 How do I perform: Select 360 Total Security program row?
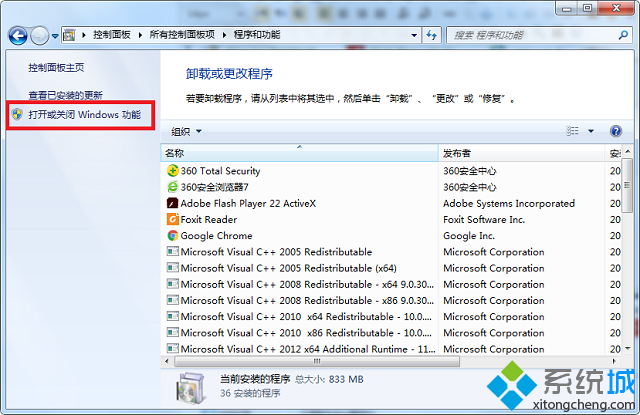tap(391, 171)
